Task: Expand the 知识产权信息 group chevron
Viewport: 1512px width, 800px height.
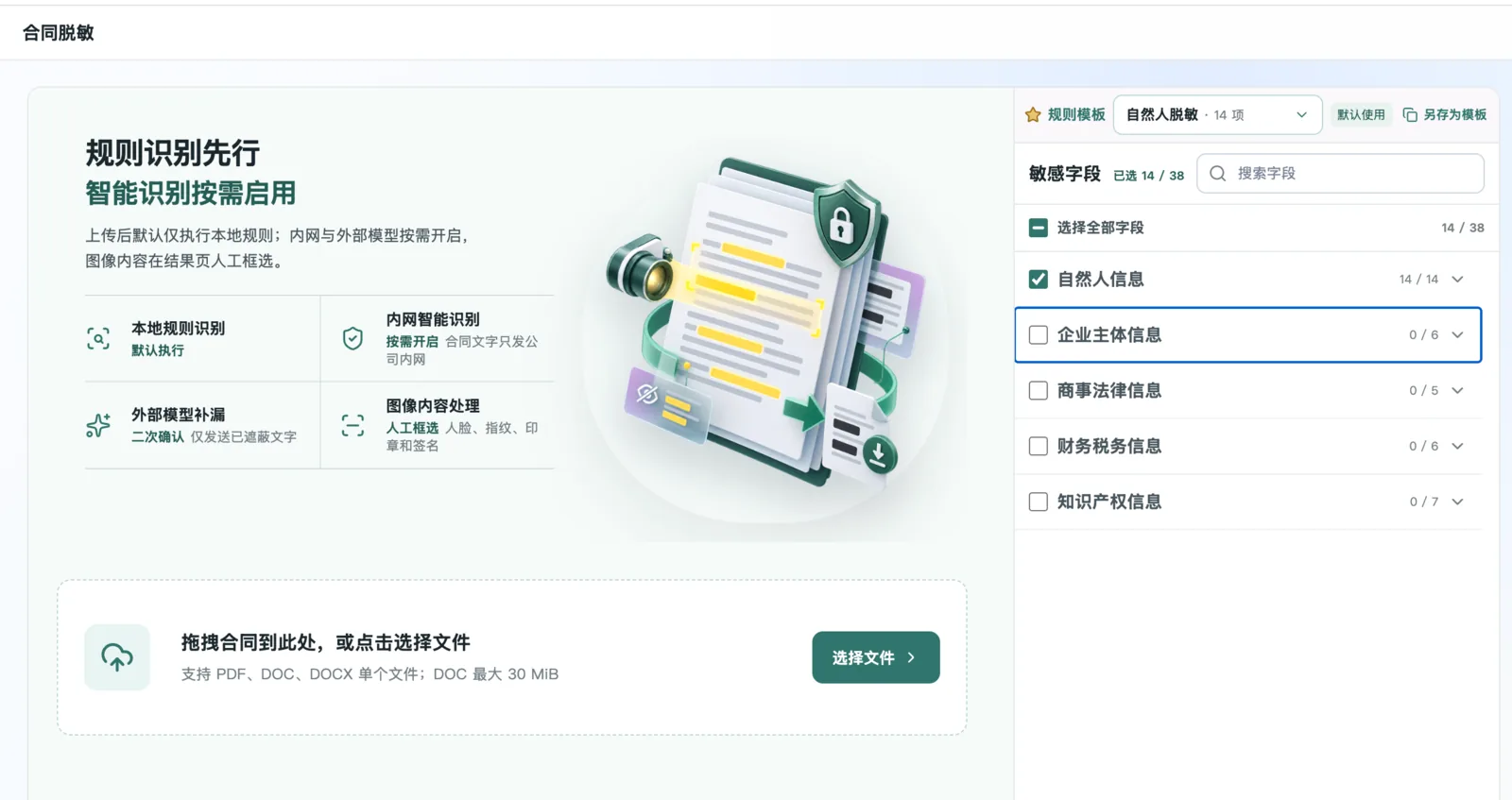Action: tap(1457, 502)
